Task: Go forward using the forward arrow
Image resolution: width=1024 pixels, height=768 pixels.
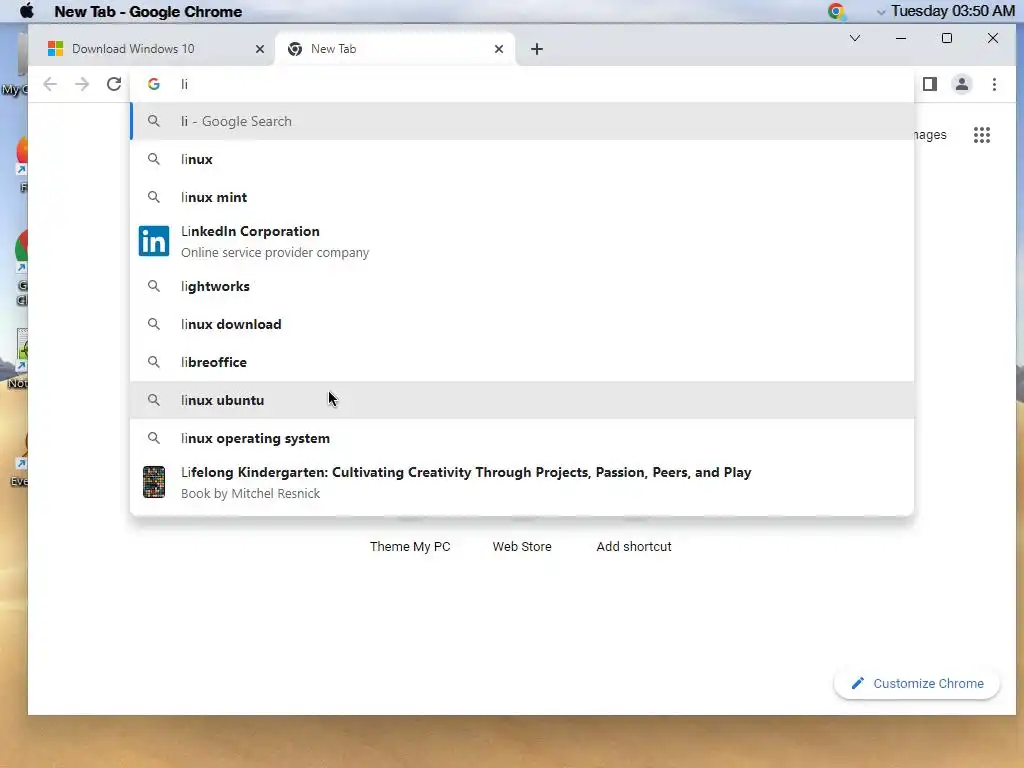Action: click(x=82, y=84)
